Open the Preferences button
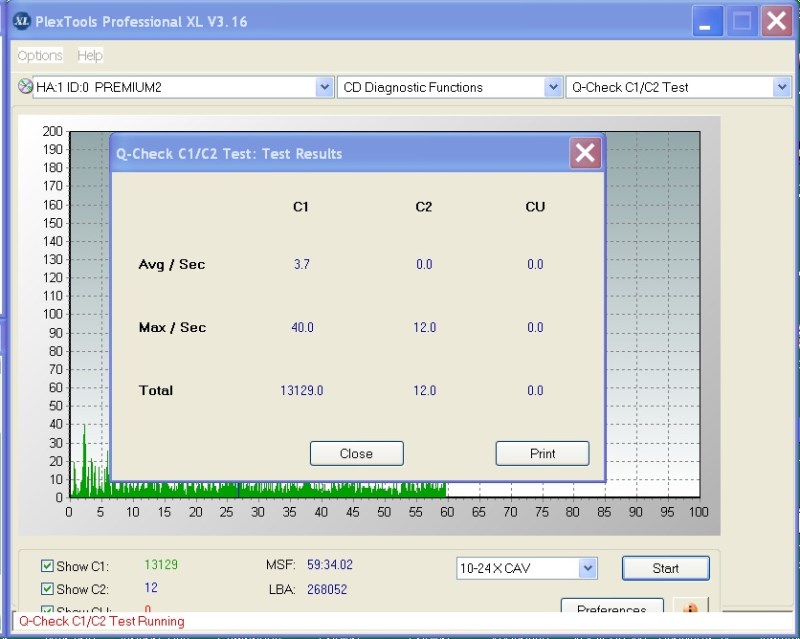Screen dimensions: 800x639 [x=612, y=606]
